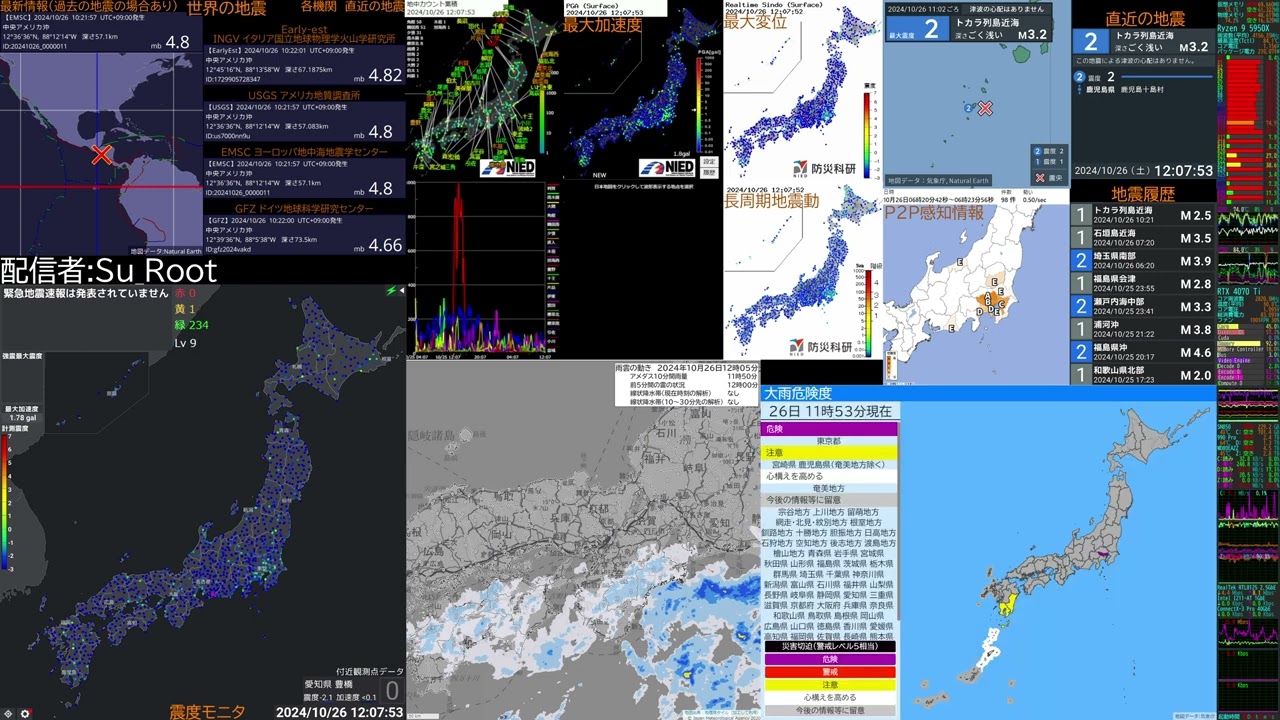The width and height of the screenshot is (1280, 720).
Task: Select the 福島県沖 M4.6 history entry
Action: click(x=1144, y=352)
